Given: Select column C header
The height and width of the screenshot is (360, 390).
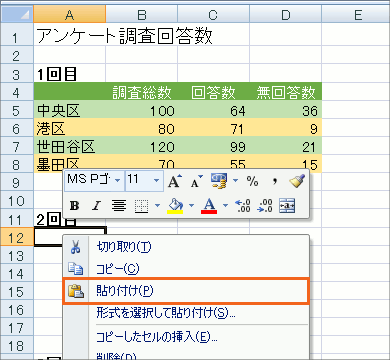Looking at the screenshot, I should [213, 14].
